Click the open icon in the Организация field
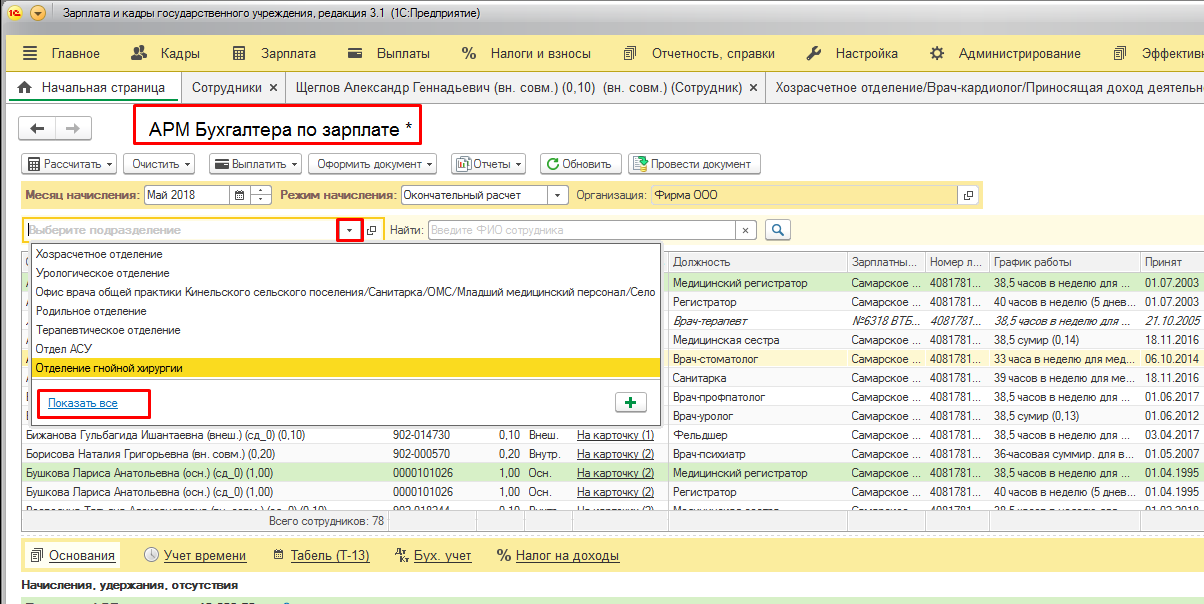The width and height of the screenshot is (1204, 604). (967, 196)
